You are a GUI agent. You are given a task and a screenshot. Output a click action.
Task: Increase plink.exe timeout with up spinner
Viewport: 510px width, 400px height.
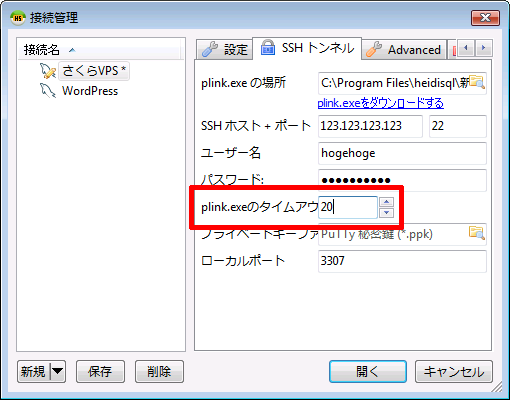pos(386,202)
